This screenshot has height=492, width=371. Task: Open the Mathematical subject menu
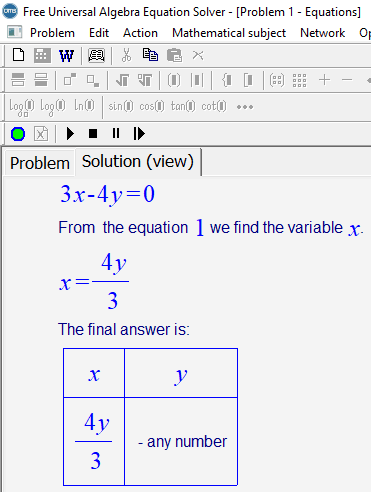click(x=229, y=33)
